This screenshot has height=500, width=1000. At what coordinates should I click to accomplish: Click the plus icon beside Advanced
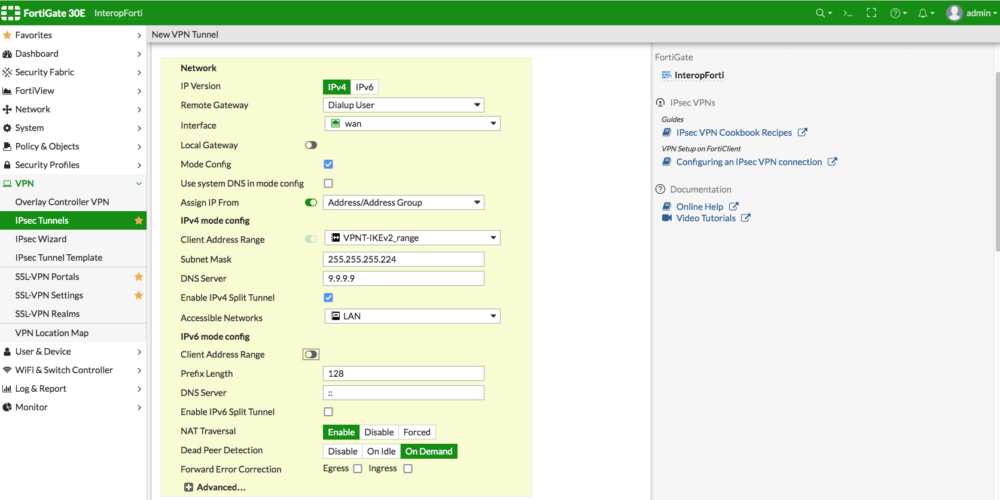pos(188,487)
